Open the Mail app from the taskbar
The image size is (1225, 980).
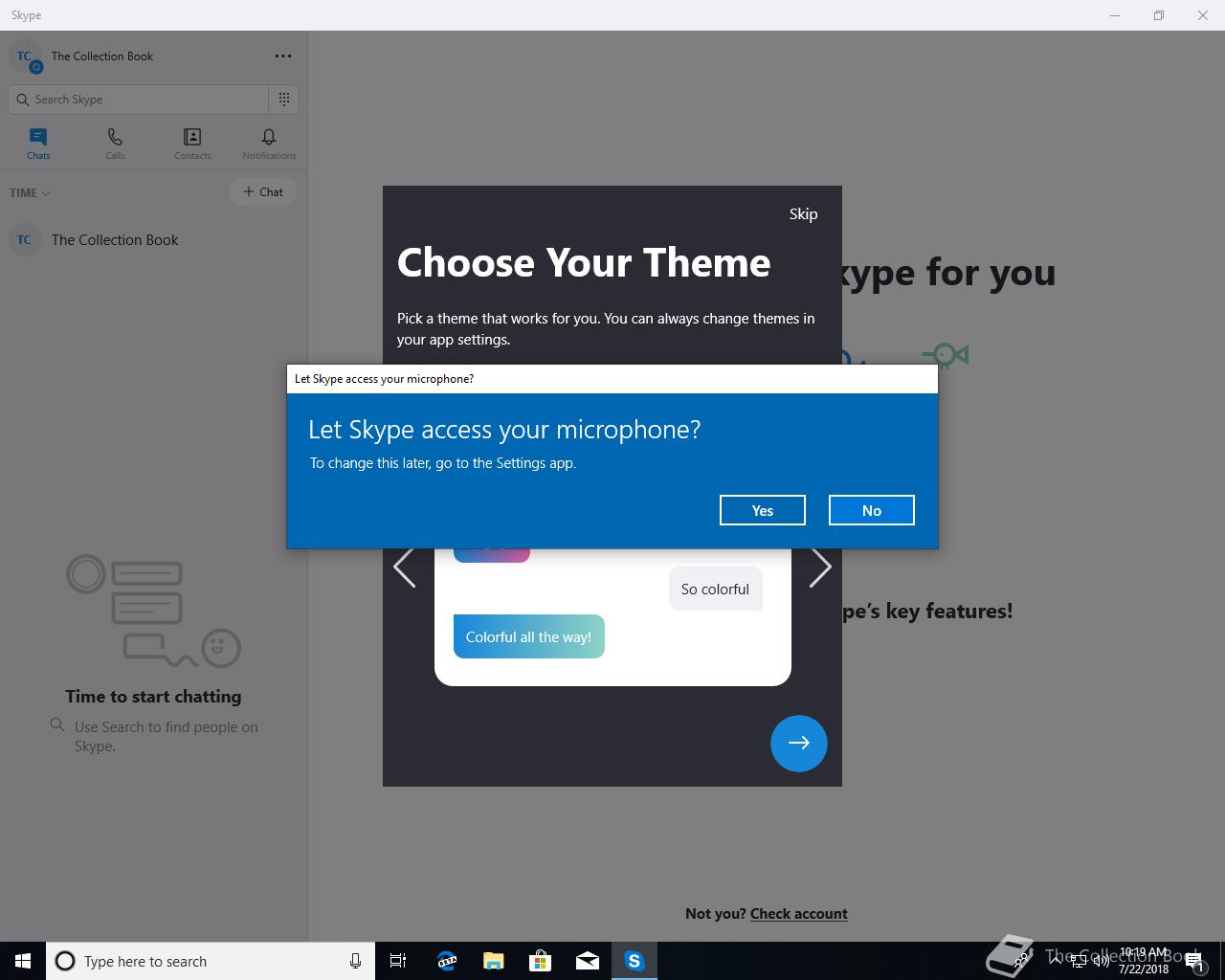coord(587,961)
